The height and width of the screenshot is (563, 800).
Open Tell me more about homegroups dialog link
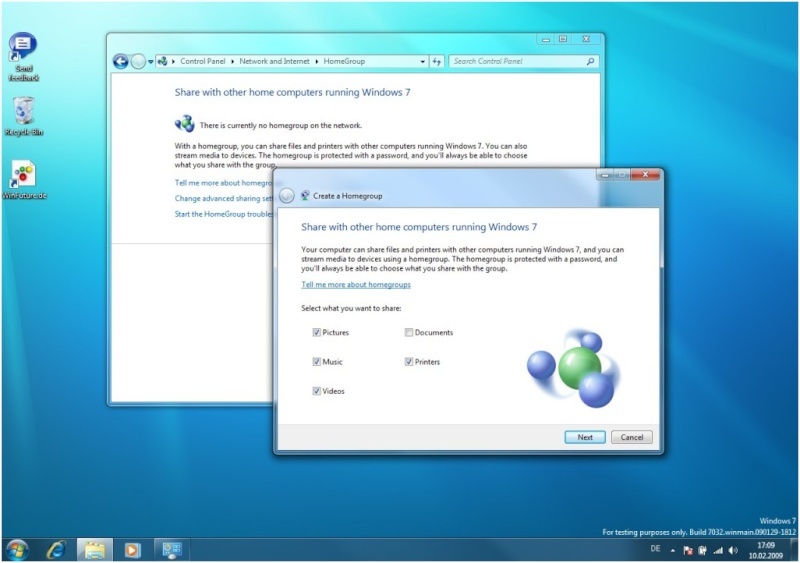coord(356,285)
